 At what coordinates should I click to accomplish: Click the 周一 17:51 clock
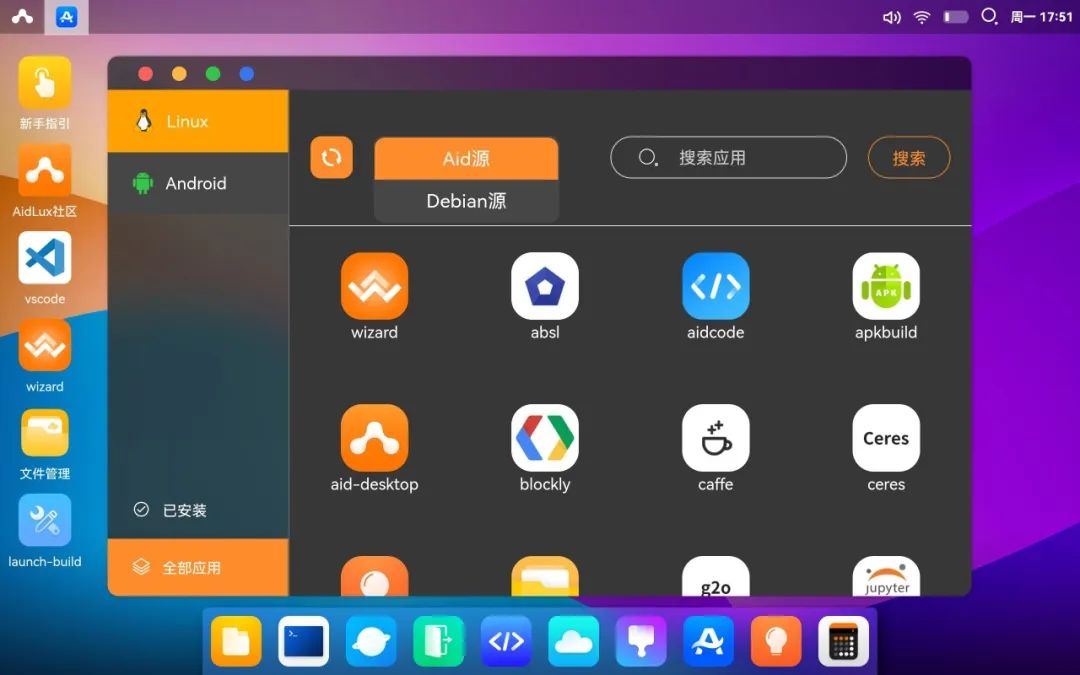click(x=1041, y=17)
